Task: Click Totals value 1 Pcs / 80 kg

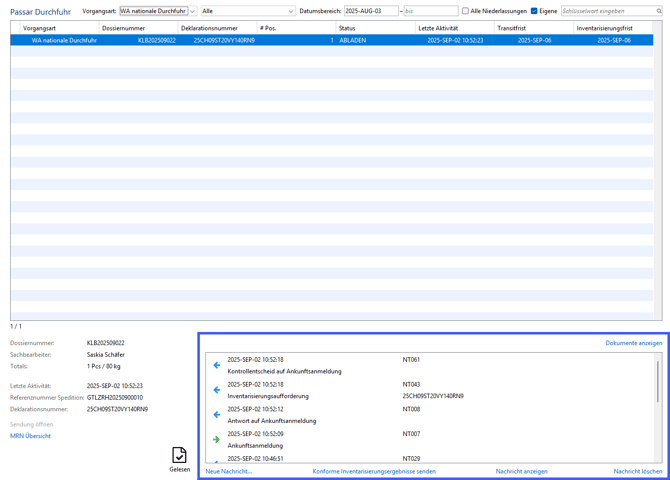Action: coord(103,366)
